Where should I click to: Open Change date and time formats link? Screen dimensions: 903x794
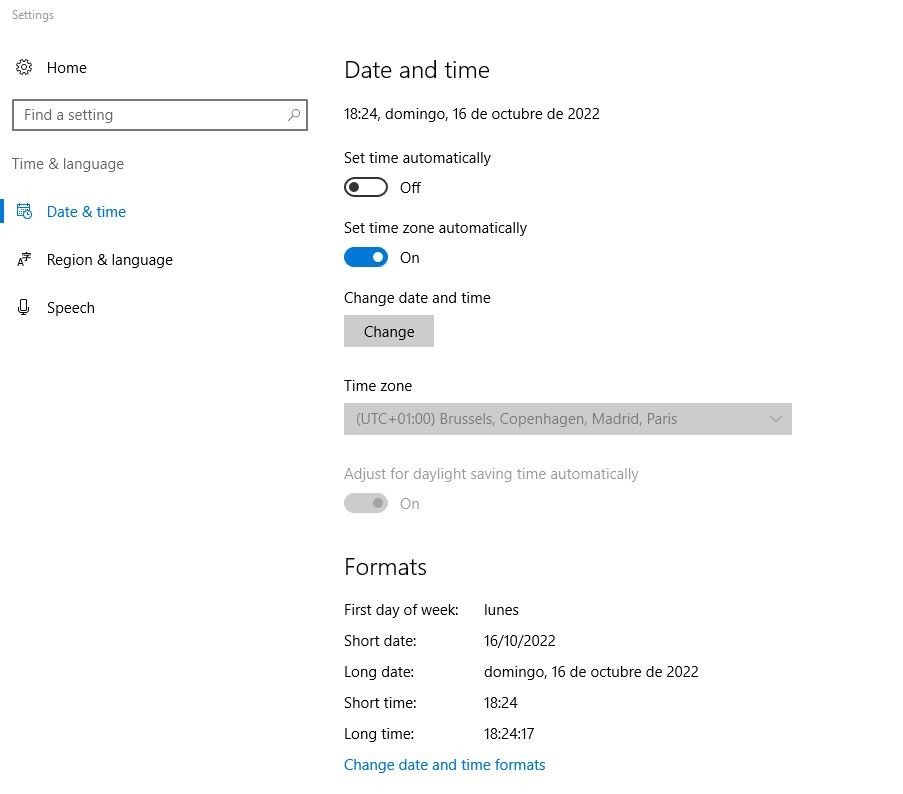coord(445,765)
